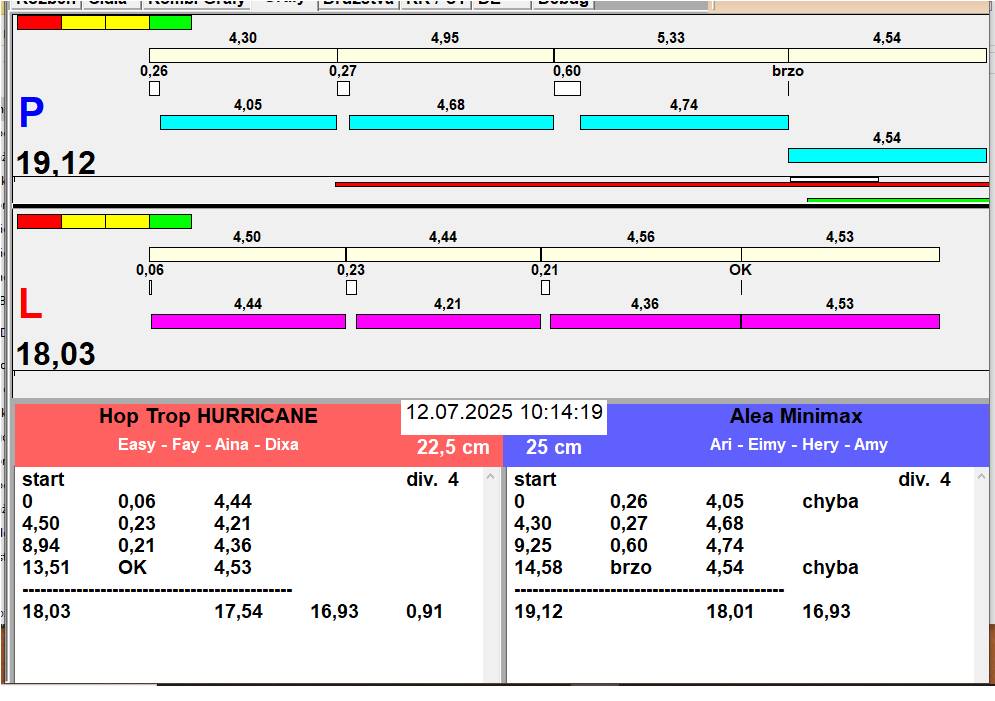Click the 0,26 start box in lane P
Screen dimensions: 995x701
(154, 88)
